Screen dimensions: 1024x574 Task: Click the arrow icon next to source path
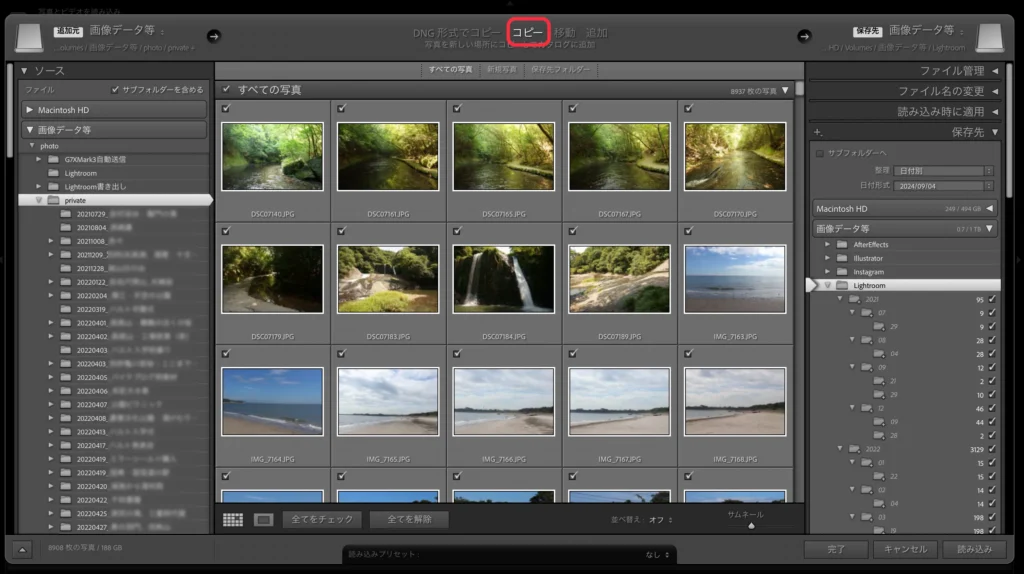213,36
